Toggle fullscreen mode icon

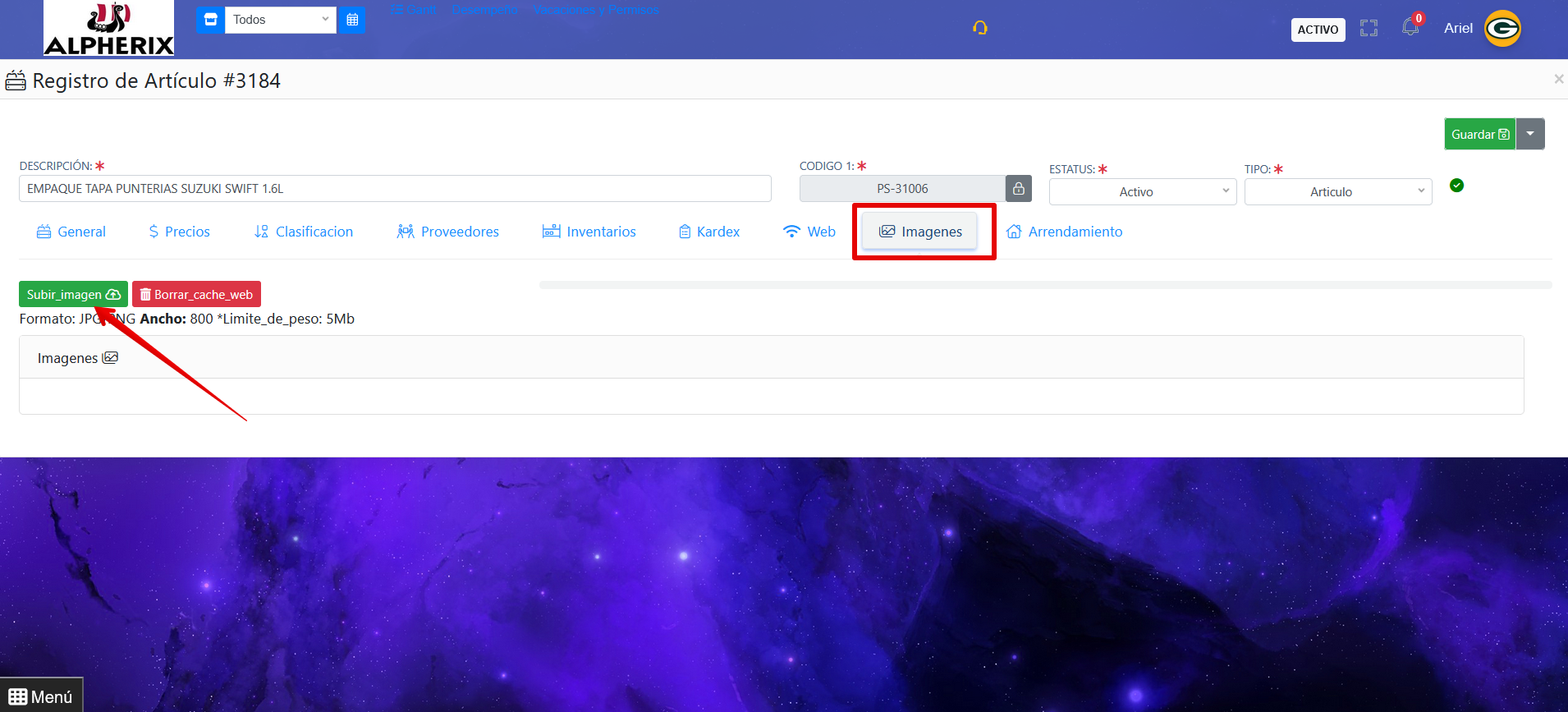pos(1369,29)
